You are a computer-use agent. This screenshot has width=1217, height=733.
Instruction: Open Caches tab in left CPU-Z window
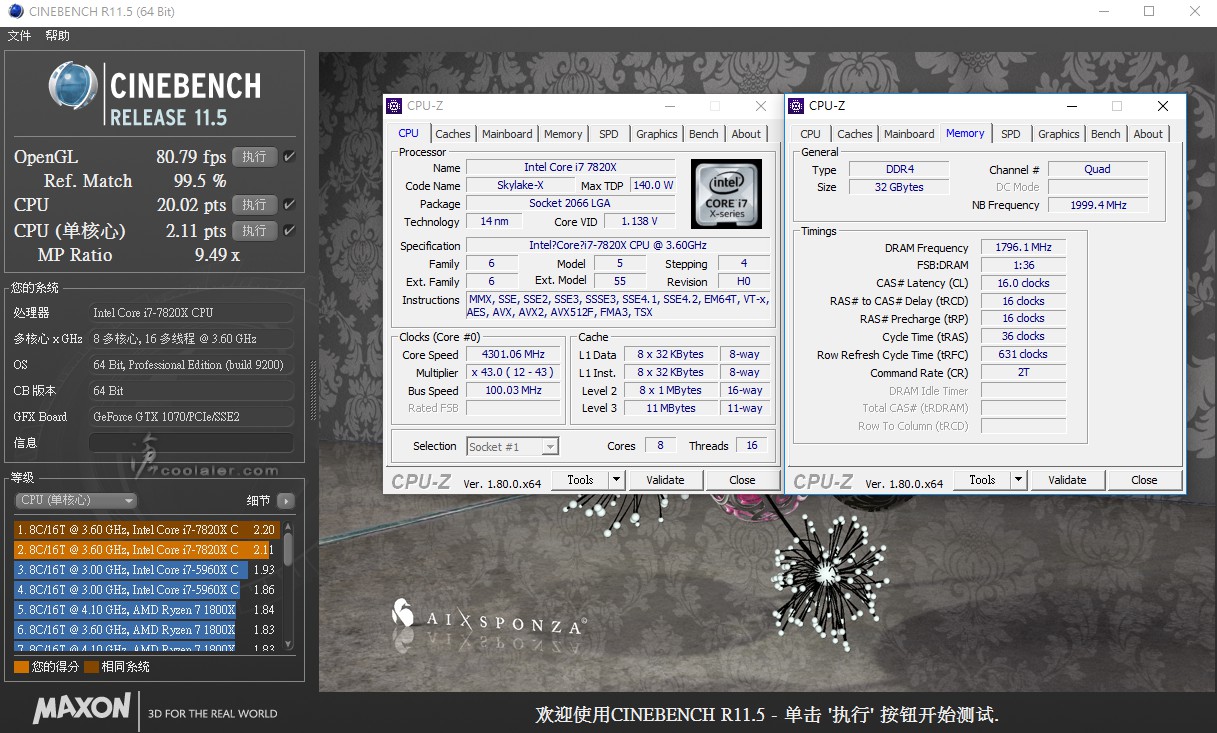453,134
